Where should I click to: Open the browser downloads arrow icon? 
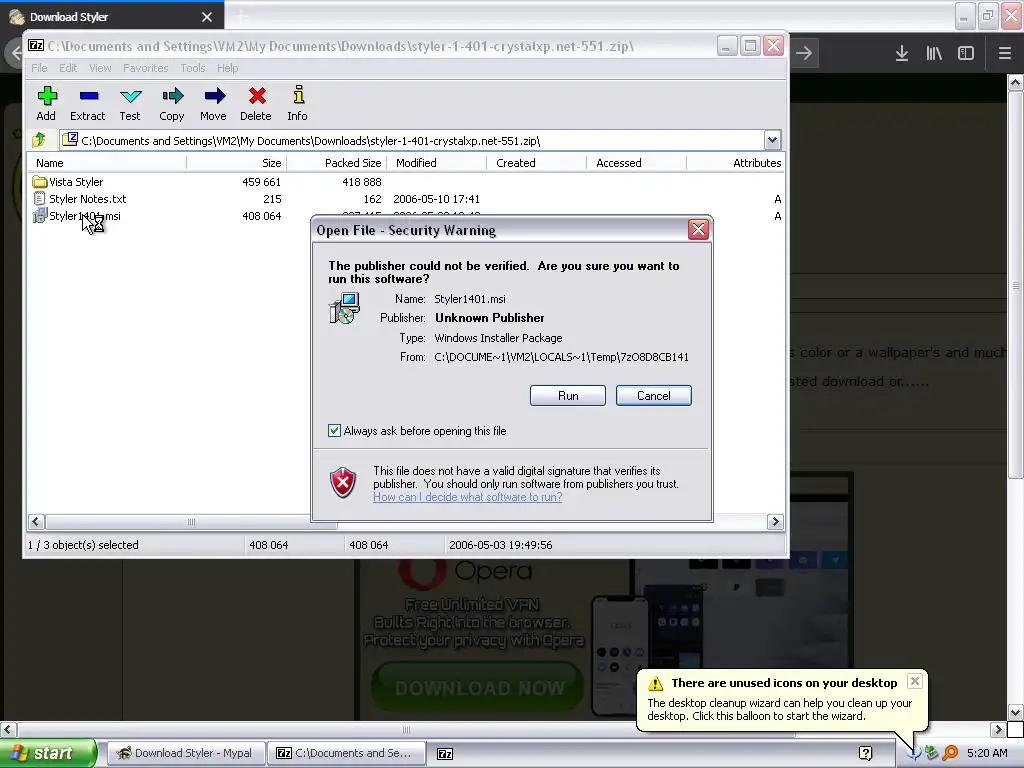coord(901,53)
